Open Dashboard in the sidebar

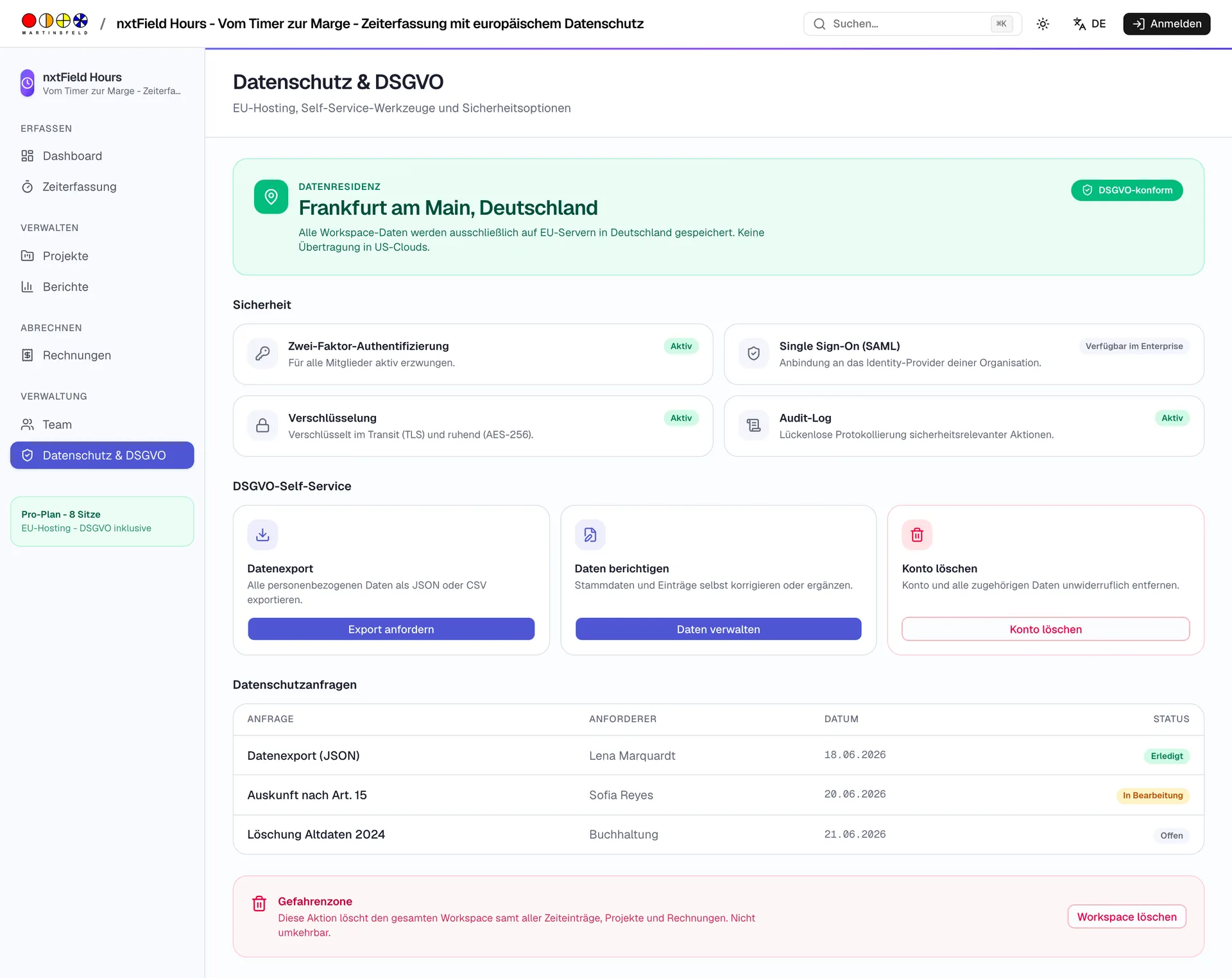[102, 156]
